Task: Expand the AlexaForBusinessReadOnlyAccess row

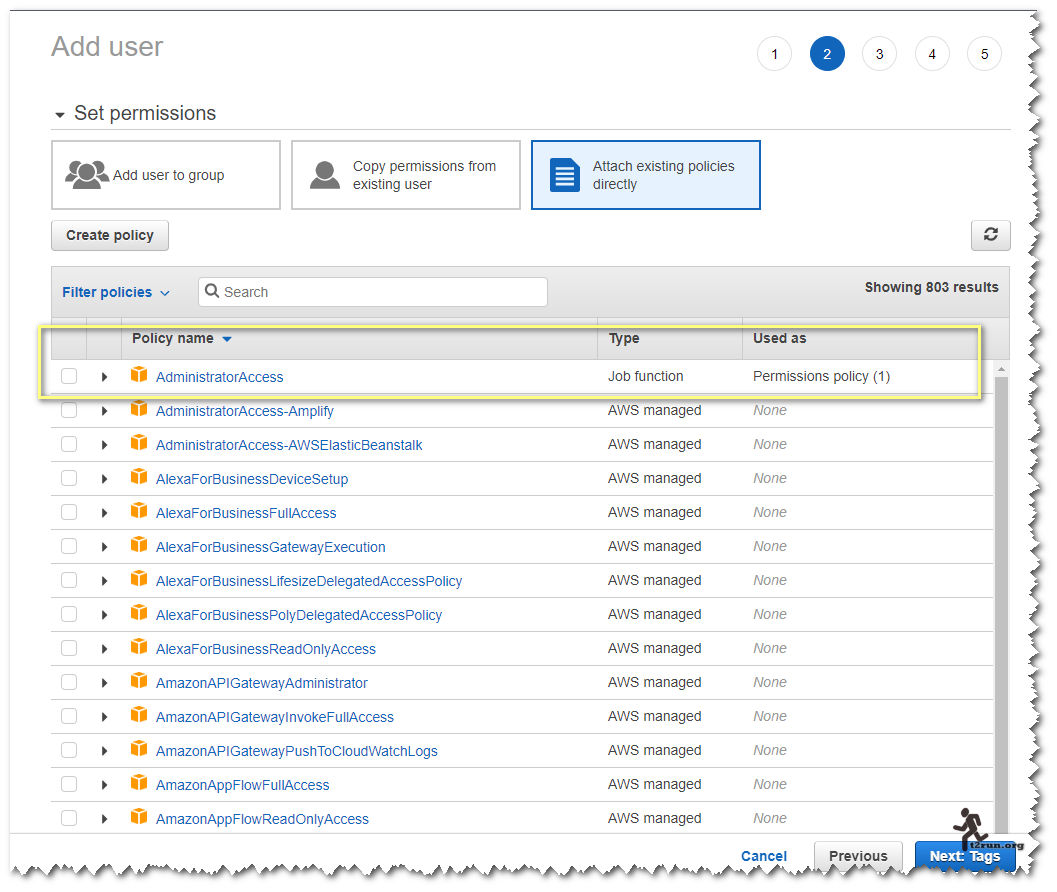Action: (x=104, y=649)
